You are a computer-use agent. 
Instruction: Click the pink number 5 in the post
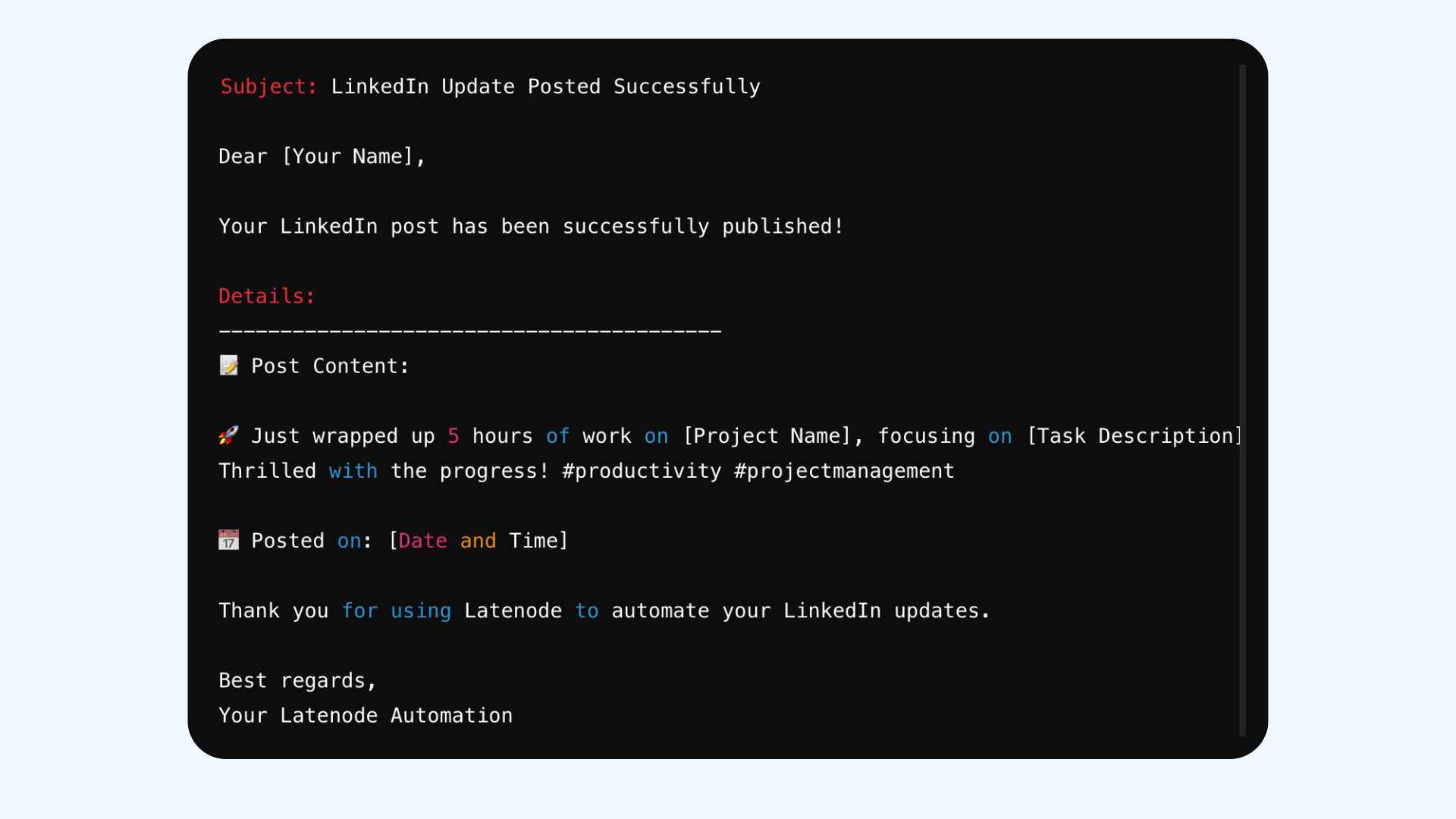tap(453, 436)
